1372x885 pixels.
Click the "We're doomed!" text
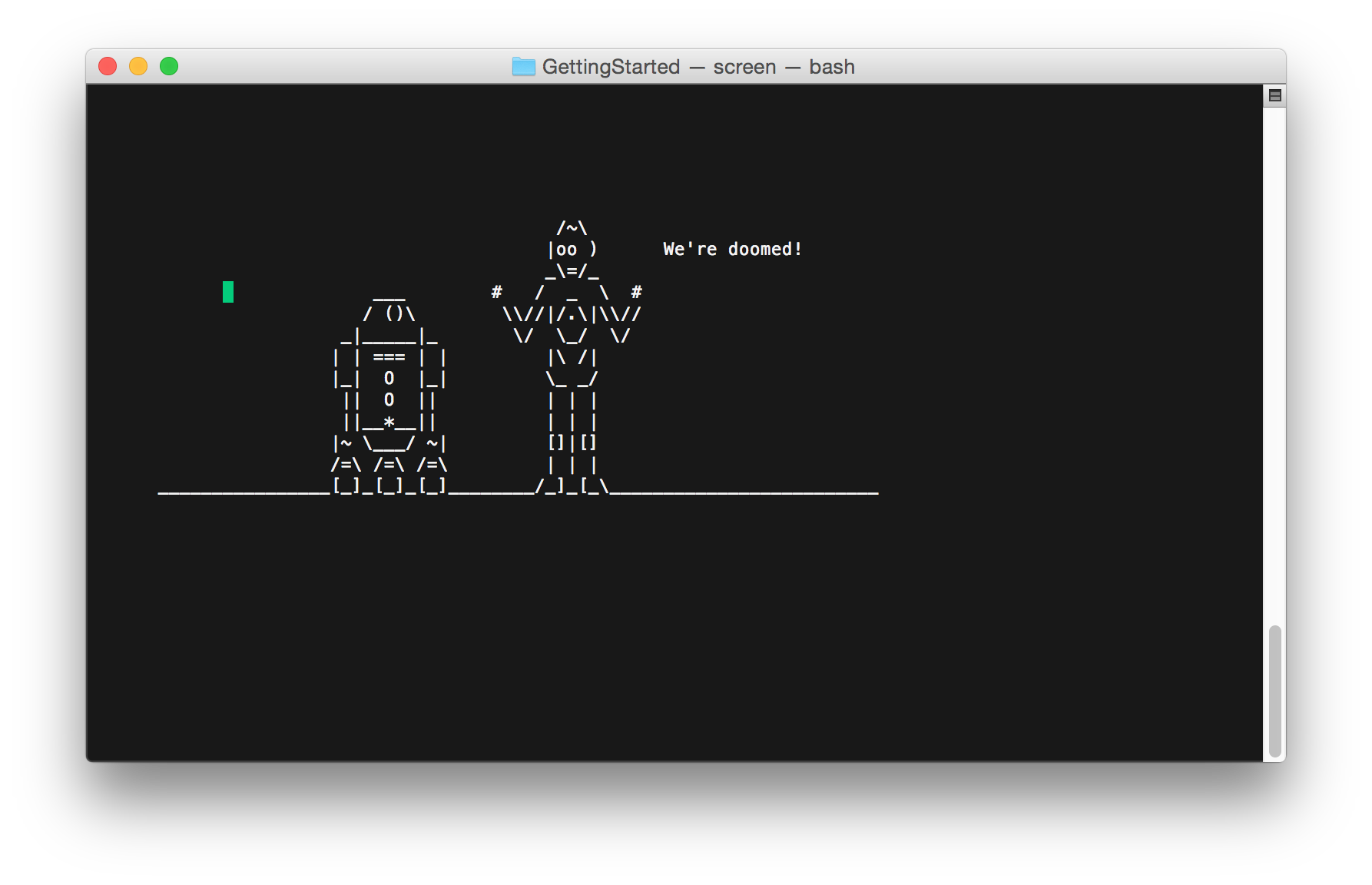pyautogui.click(x=732, y=250)
